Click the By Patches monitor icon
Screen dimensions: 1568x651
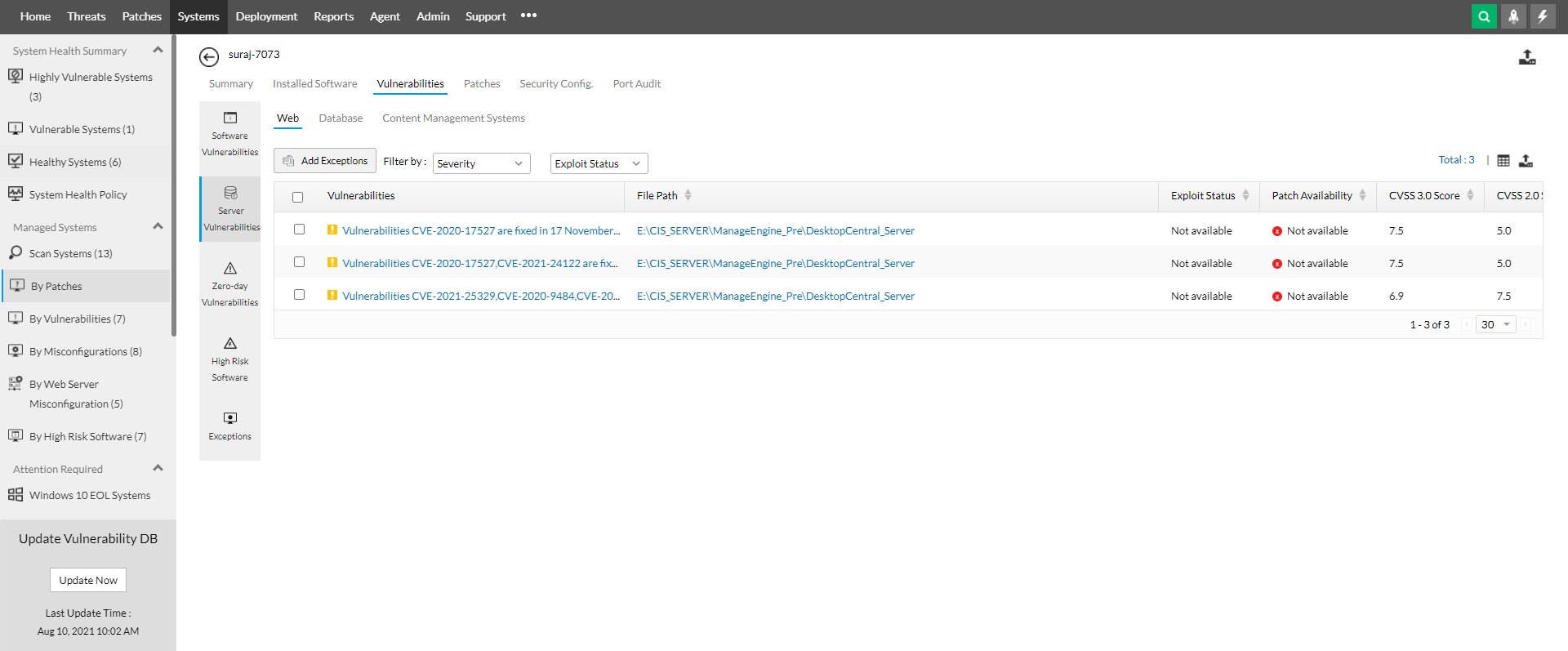click(17, 285)
